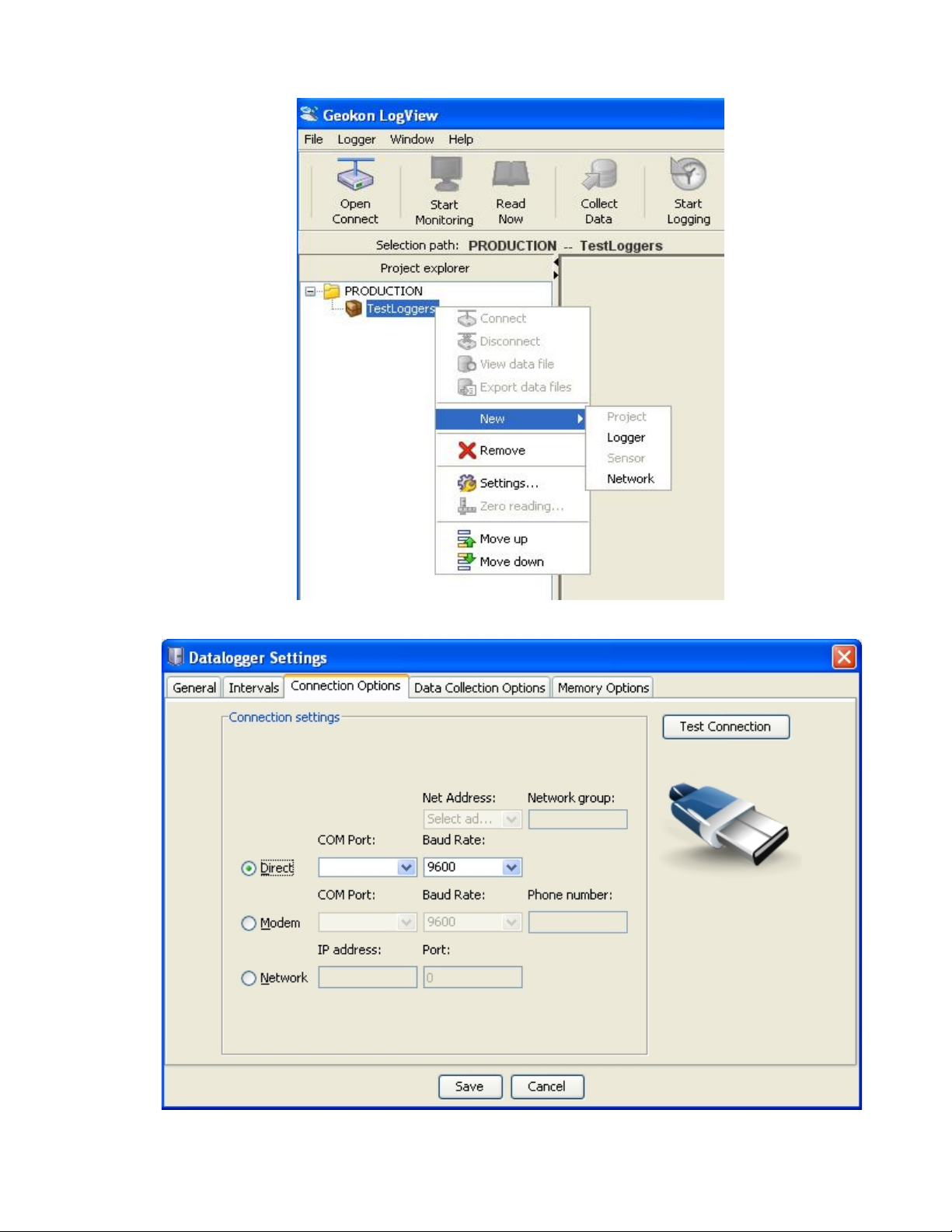952x1232 pixels.
Task: Click the Port input field
Action: pos(473,978)
